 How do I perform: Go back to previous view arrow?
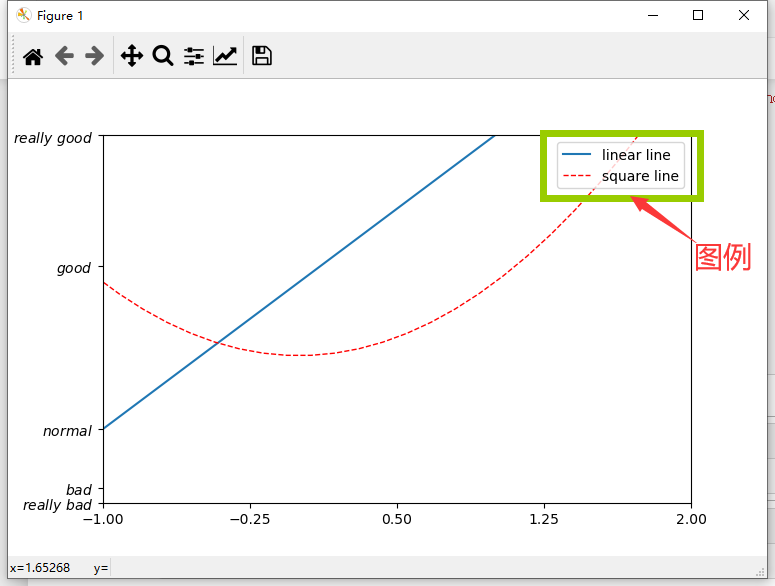64,56
